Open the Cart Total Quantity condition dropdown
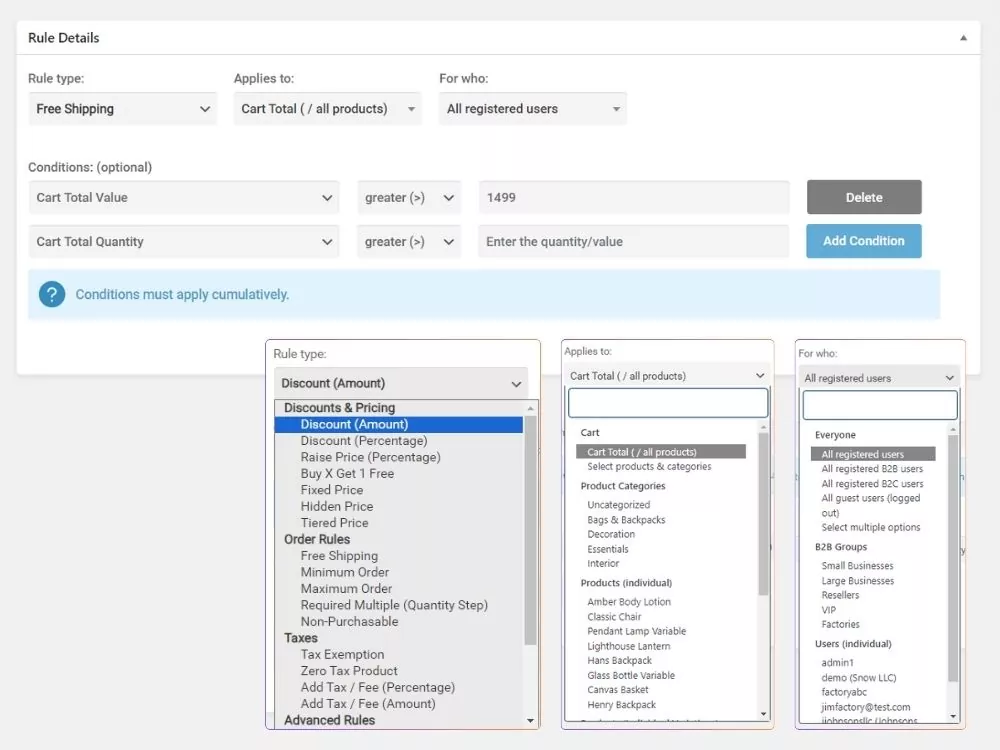The height and width of the screenshot is (750, 1000). click(184, 242)
